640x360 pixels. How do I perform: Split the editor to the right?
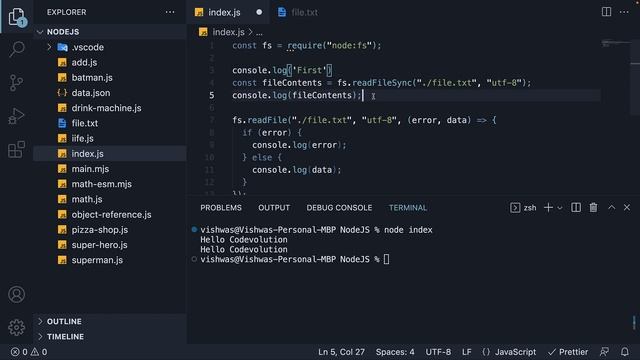607,12
